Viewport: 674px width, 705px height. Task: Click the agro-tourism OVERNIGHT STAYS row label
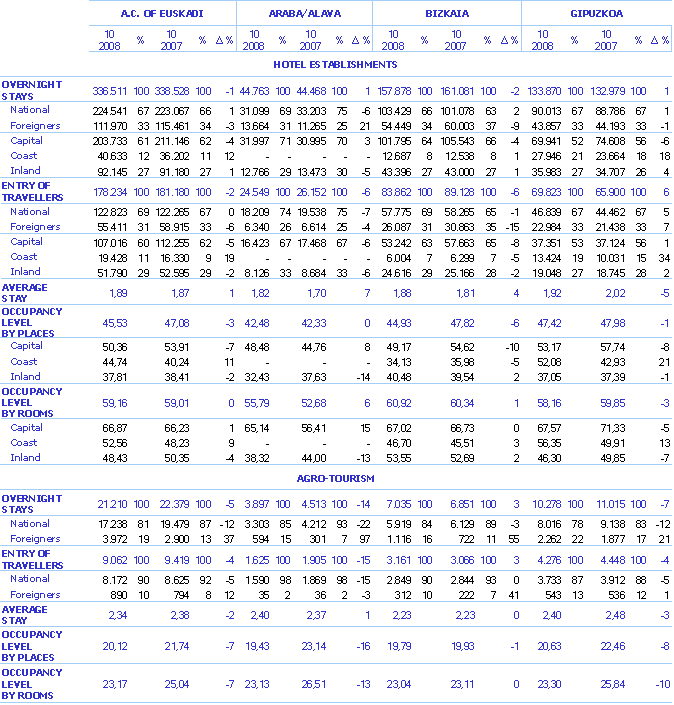tap(32, 503)
